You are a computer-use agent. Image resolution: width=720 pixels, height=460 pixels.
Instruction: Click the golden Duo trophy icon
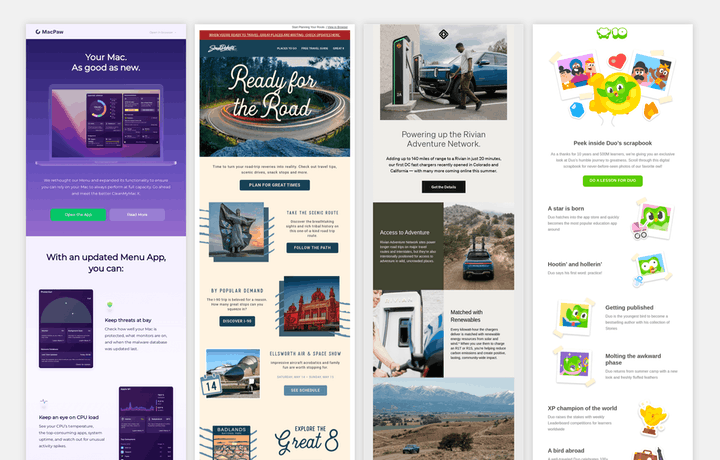tap(652, 418)
